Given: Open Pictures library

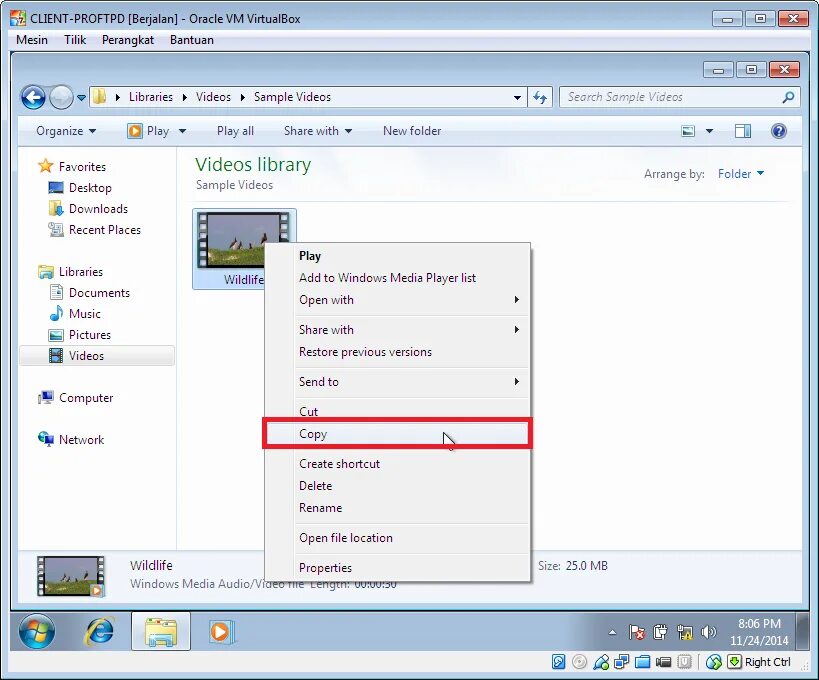Looking at the screenshot, I should 79,335.
